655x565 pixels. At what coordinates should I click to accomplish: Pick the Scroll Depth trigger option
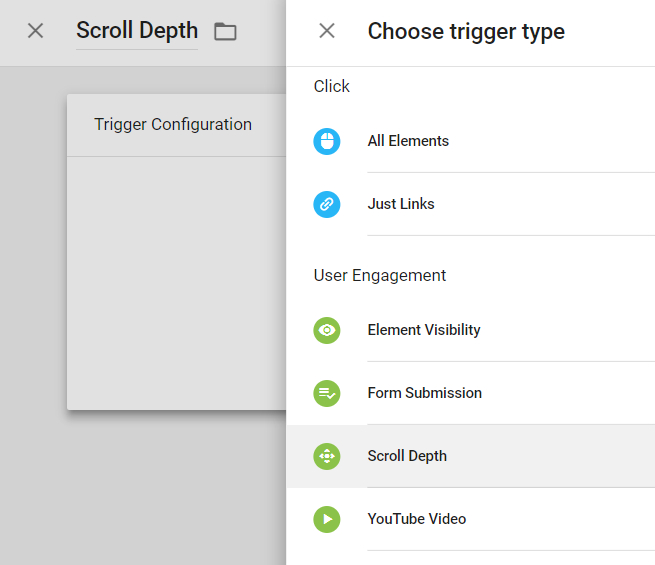pyautogui.click(x=407, y=456)
